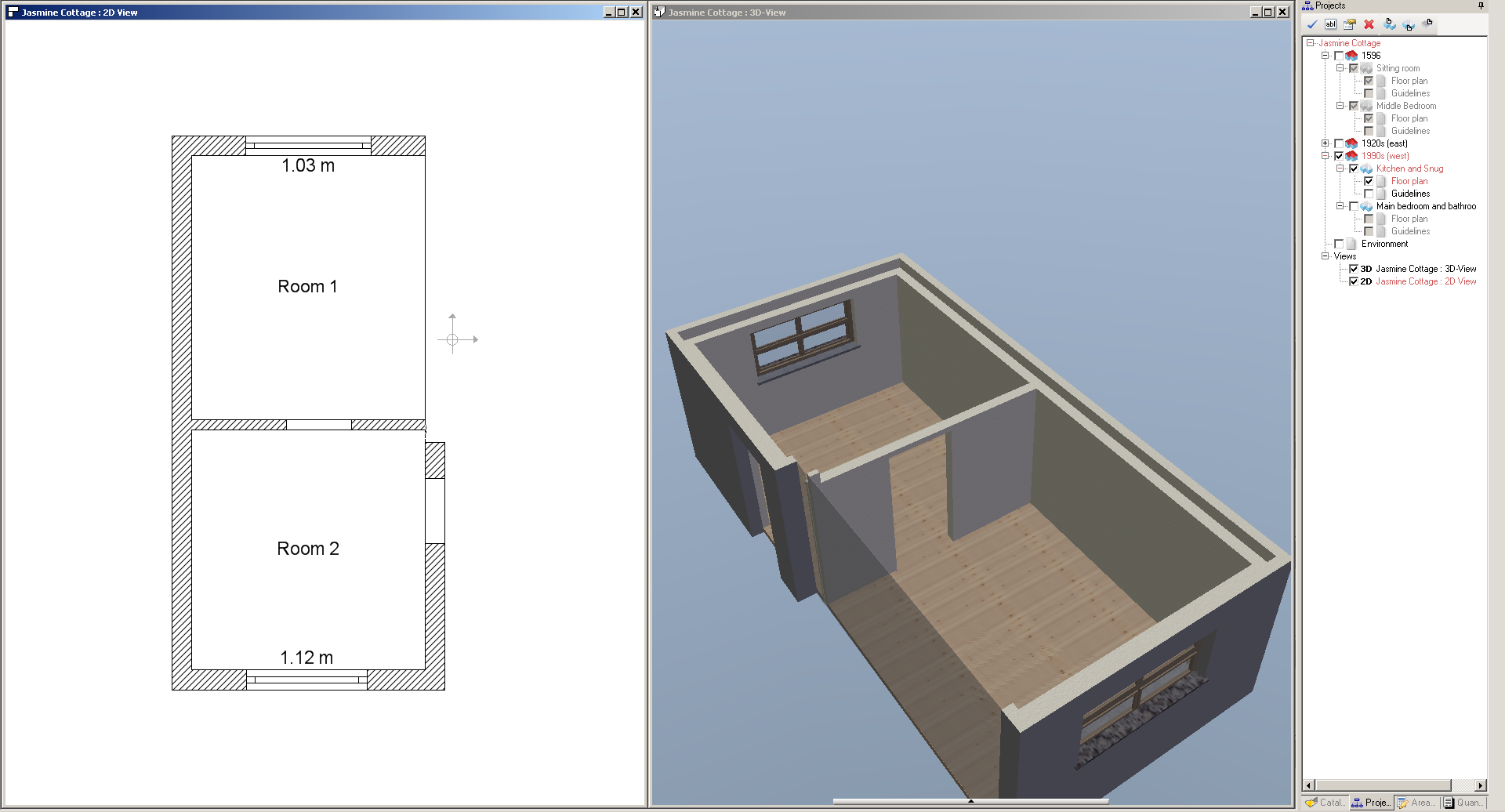Image resolution: width=1505 pixels, height=812 pixels.
Task: Click the Environment page icon
Action: pos(1351,244)
